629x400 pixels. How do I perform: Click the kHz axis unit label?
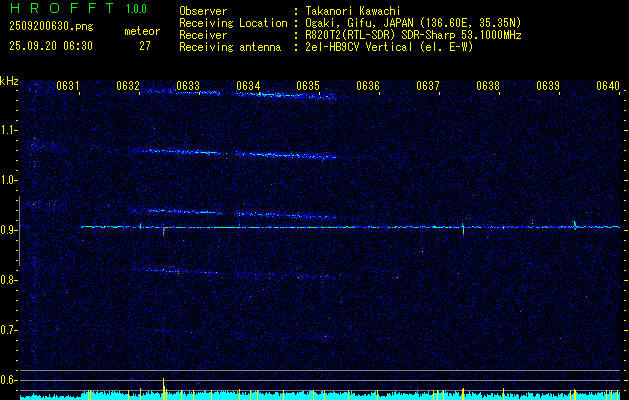9,81
